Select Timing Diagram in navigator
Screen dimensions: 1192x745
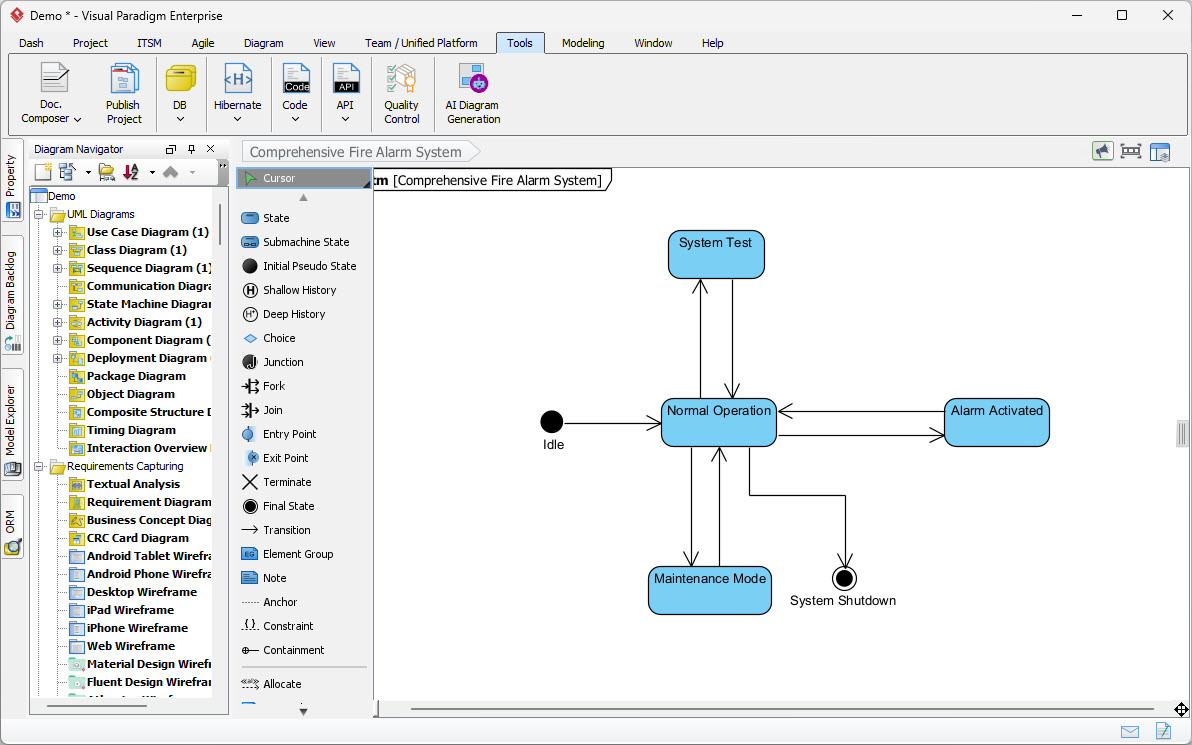pyautogui.click(x=132, y=430)
